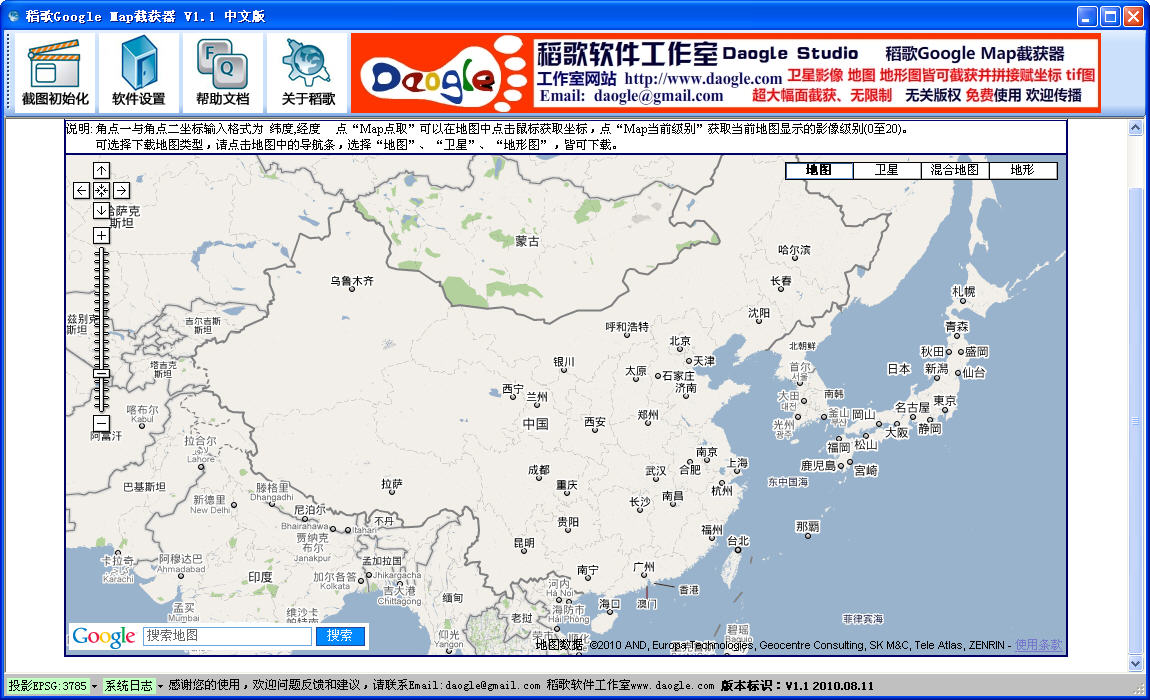This screenshot has height=700, width=1150.
Task: Open 软件设置 software settings
Action: tap(139, 73)
